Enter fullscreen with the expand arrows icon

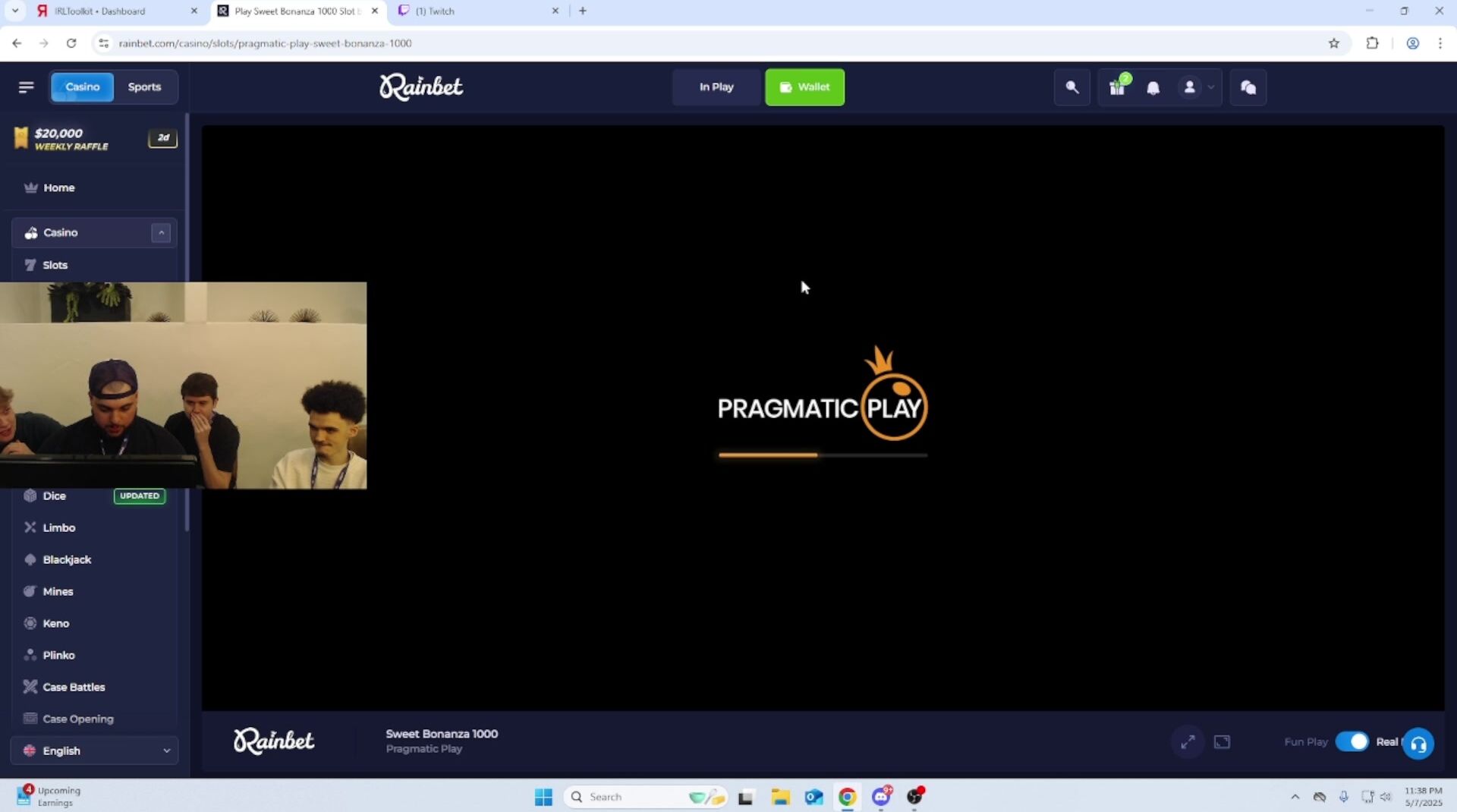(1188, 742)
